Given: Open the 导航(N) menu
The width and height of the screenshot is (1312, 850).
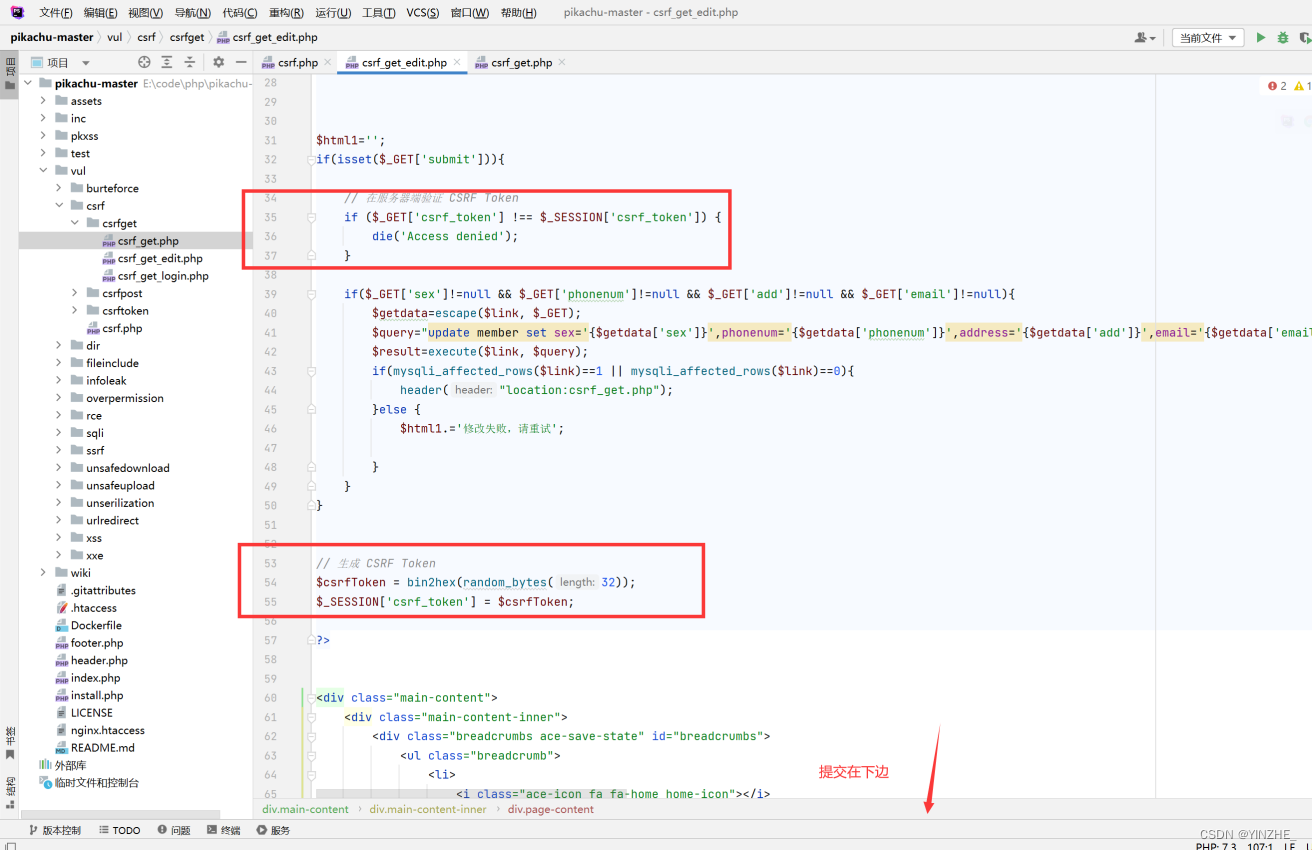Looking at the screenshot, I should tap(192, 13).
